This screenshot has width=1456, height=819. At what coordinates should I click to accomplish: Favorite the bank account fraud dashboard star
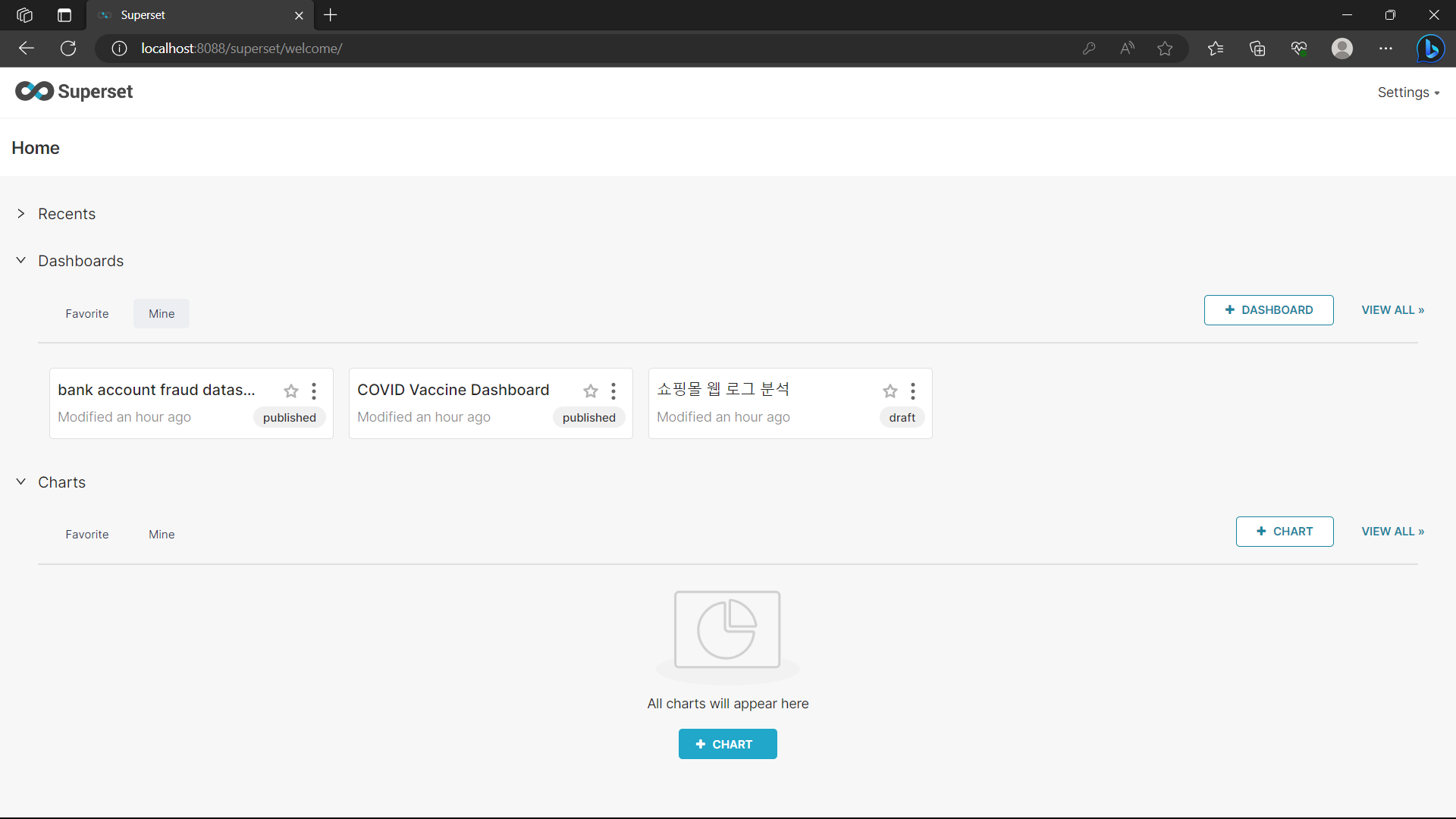pyautogui.click(x=291, y=391)
